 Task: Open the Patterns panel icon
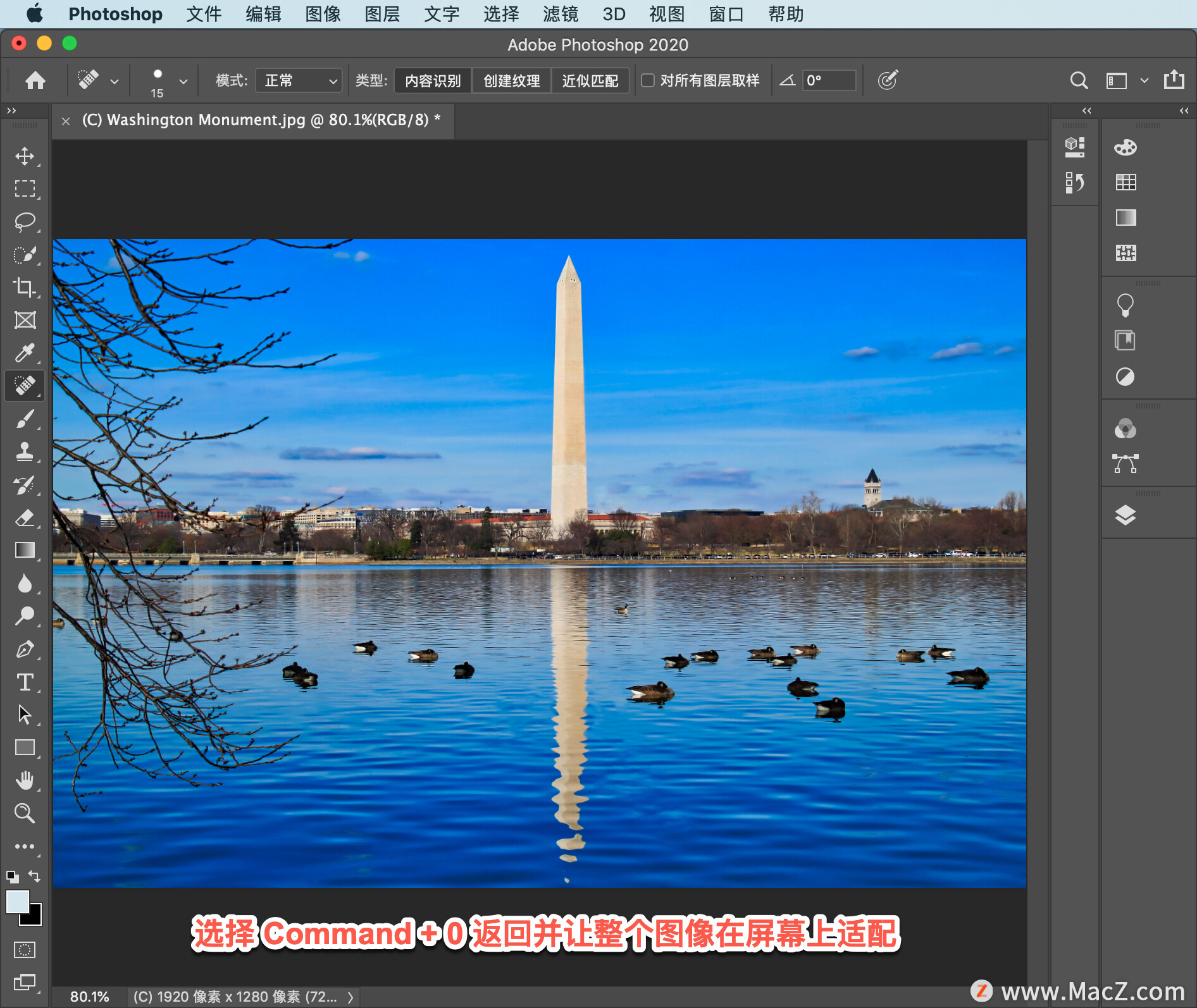1126,253
